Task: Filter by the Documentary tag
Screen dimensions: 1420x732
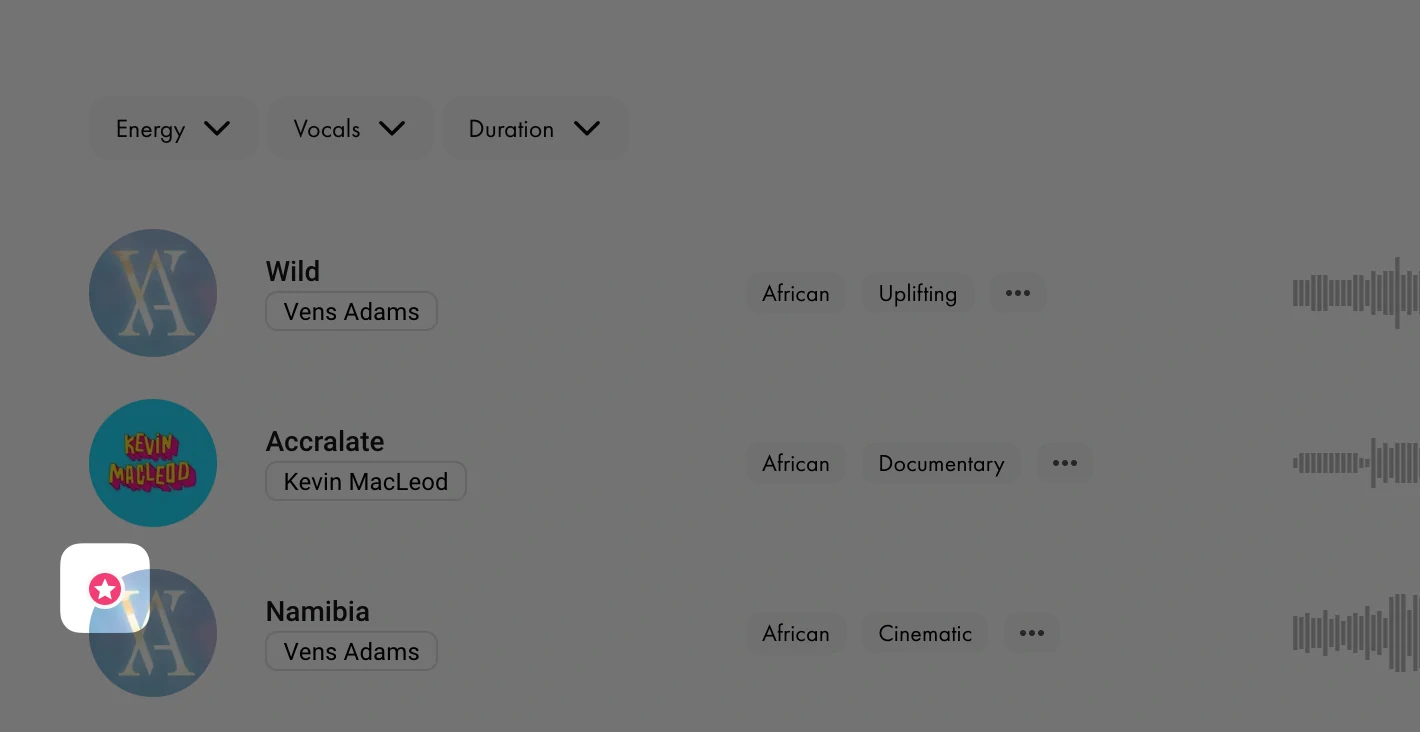Action: tap(941, 463)
